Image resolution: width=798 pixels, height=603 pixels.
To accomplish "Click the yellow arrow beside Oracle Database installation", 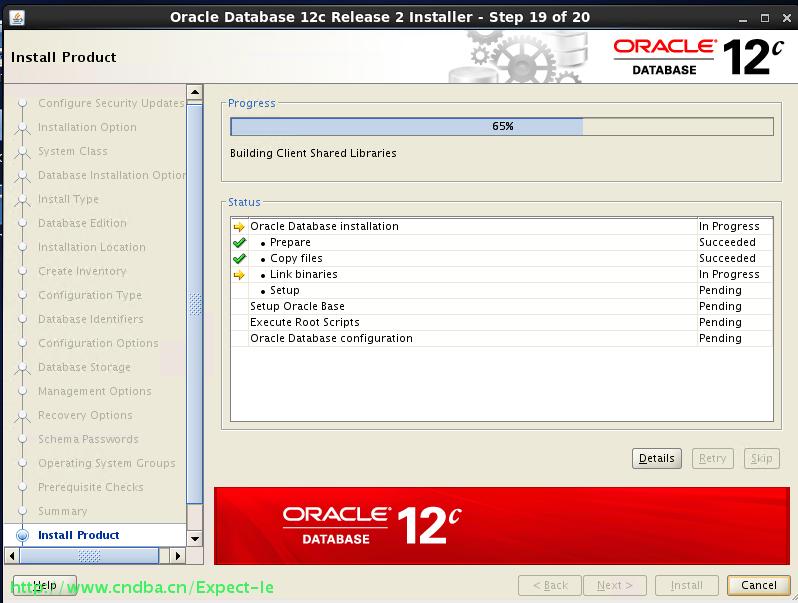I will coord(239,227).
